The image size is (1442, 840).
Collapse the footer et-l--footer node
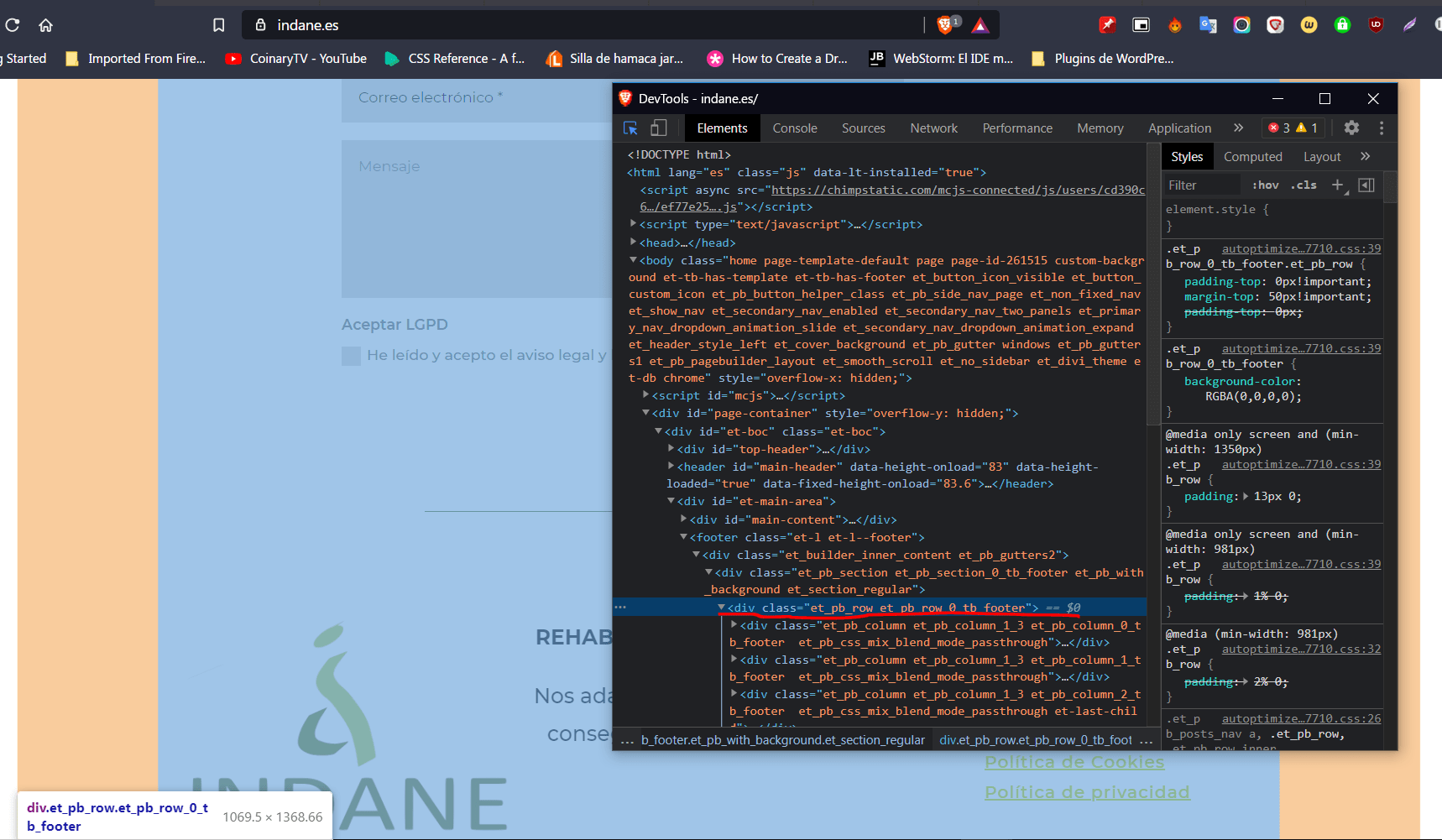[683, 536]
